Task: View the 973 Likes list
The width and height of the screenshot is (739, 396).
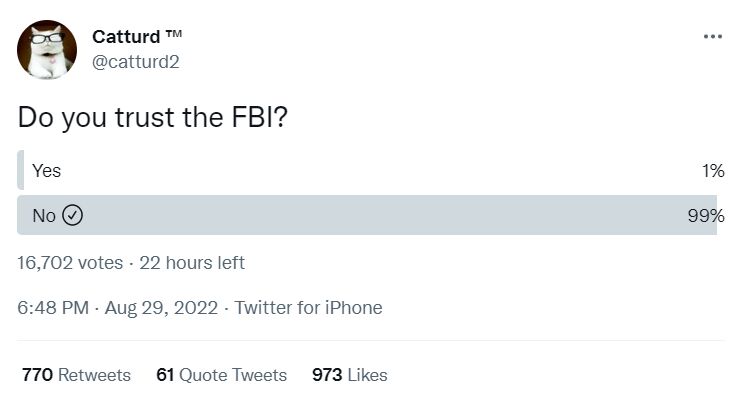Action: pos(350,375)
